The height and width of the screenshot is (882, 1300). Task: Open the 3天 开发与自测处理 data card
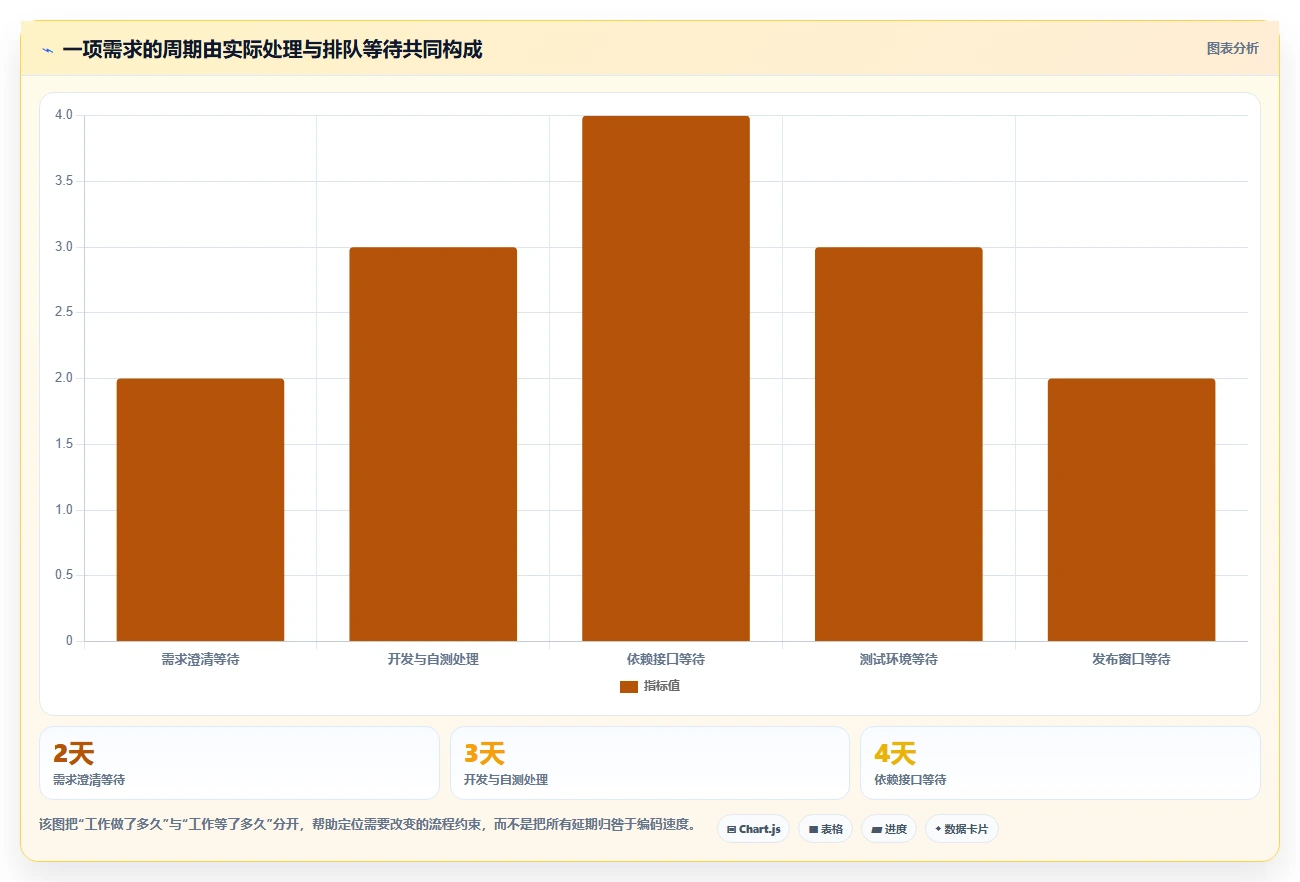[x=650, y=763]
